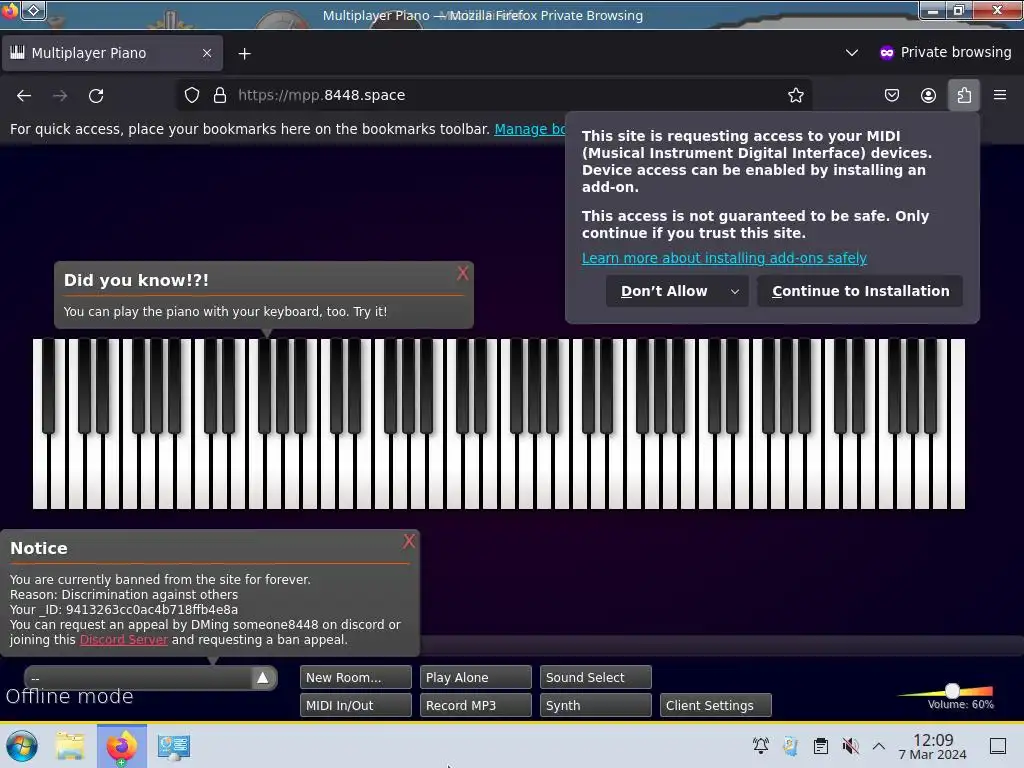Click the Windows-style start menu orb
1024x768 pixels.
click(x=22, y=746)
